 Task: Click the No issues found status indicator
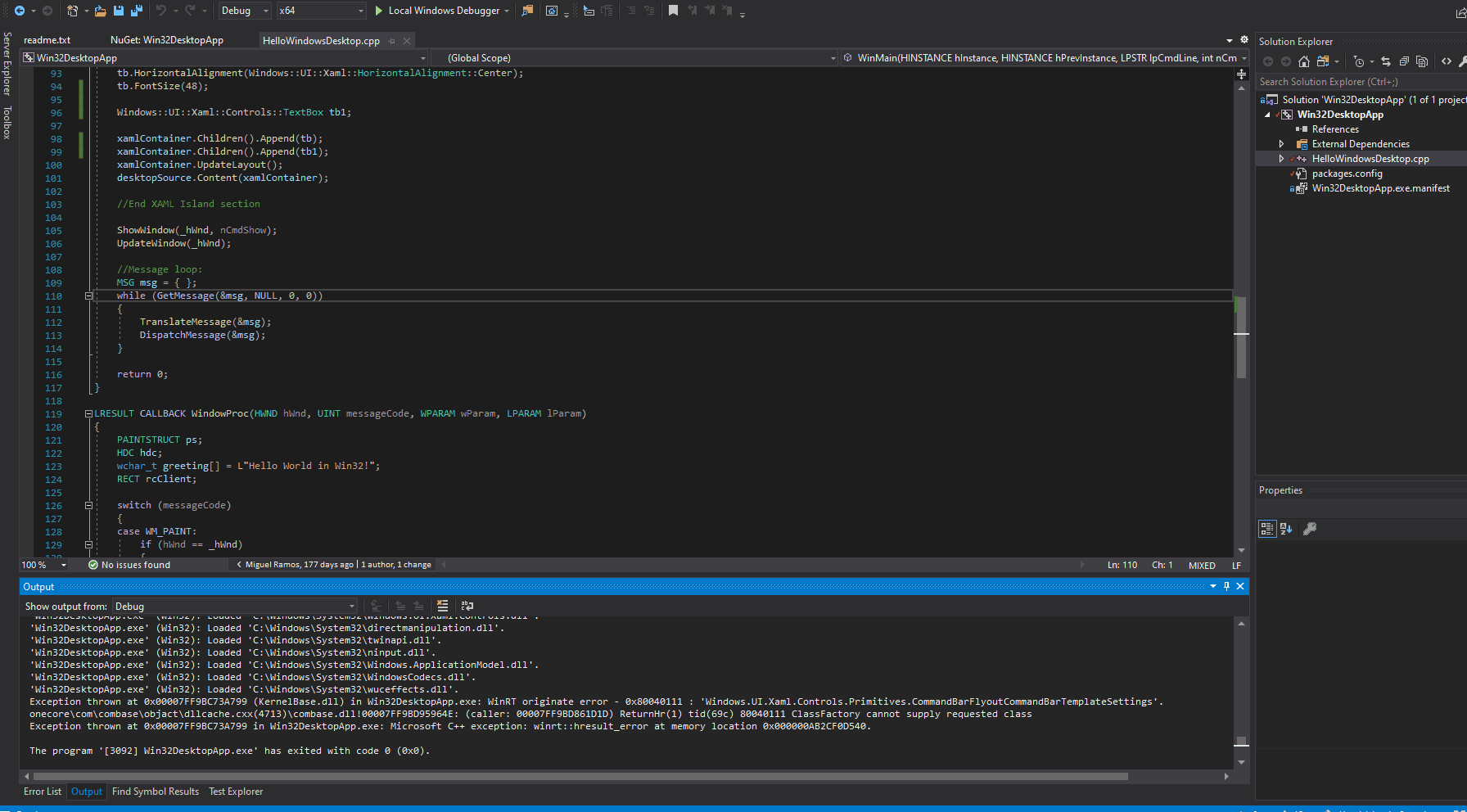129,565
